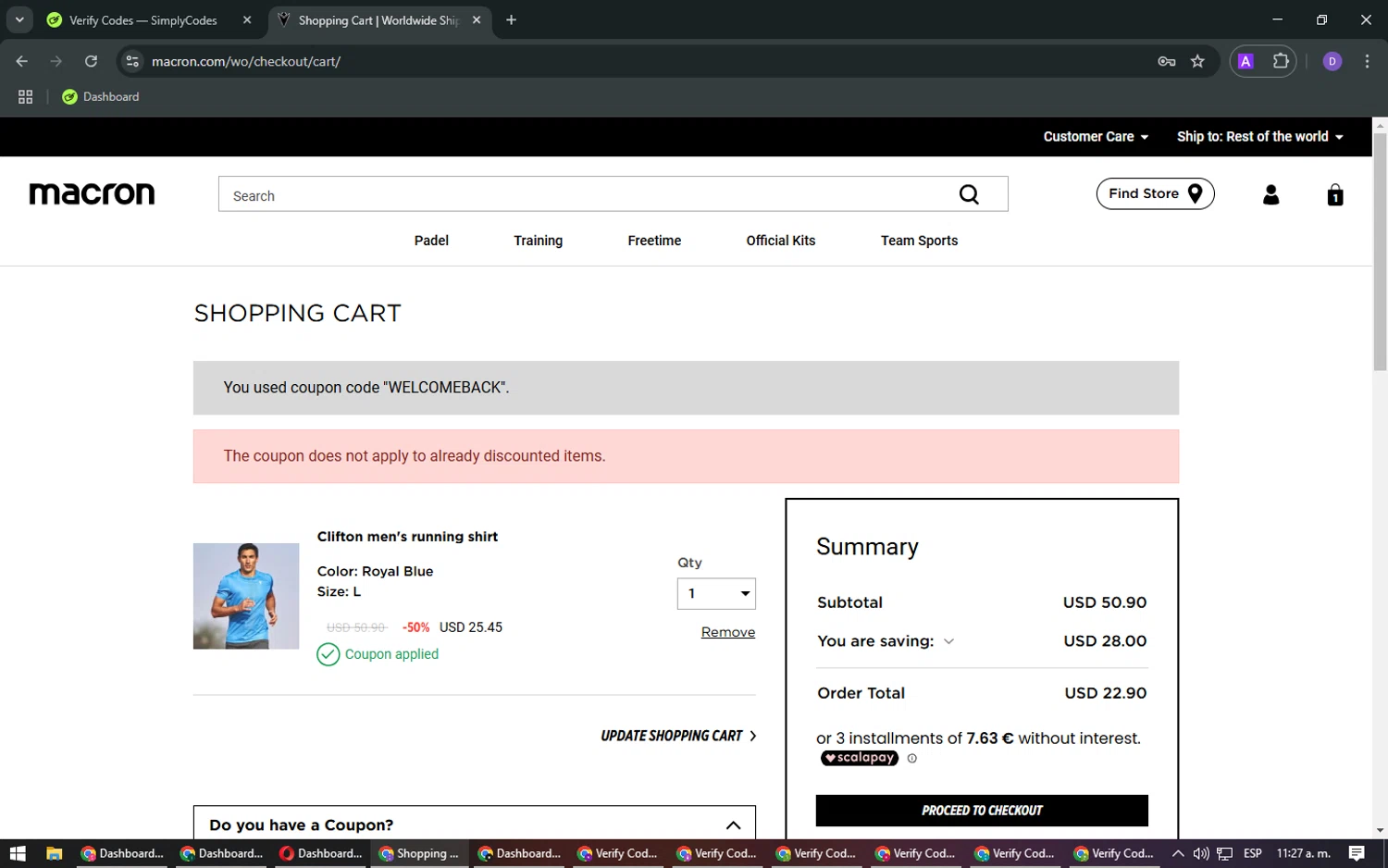
Task: Open the Dashboard bookmark
Action: 100,96
